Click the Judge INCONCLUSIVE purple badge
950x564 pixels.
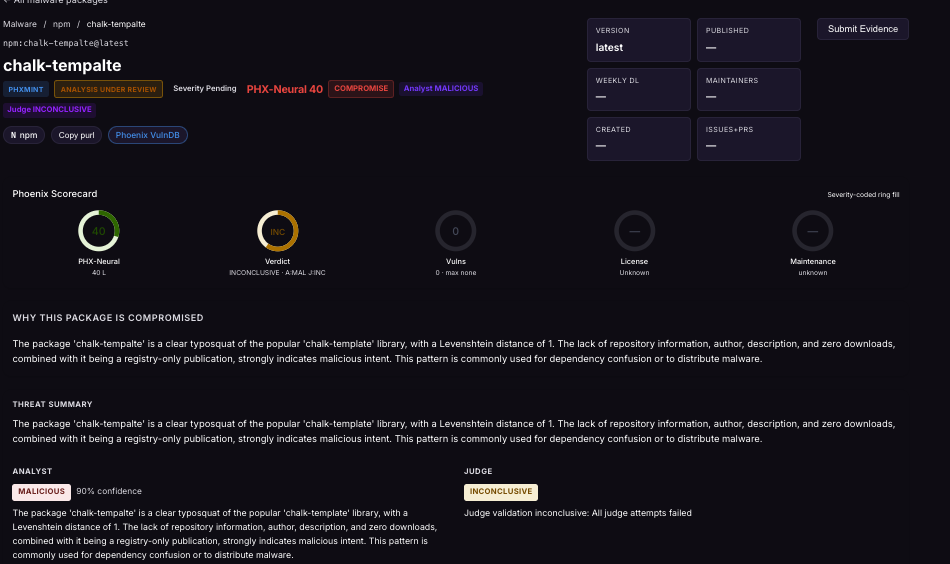tap(50, 110)
